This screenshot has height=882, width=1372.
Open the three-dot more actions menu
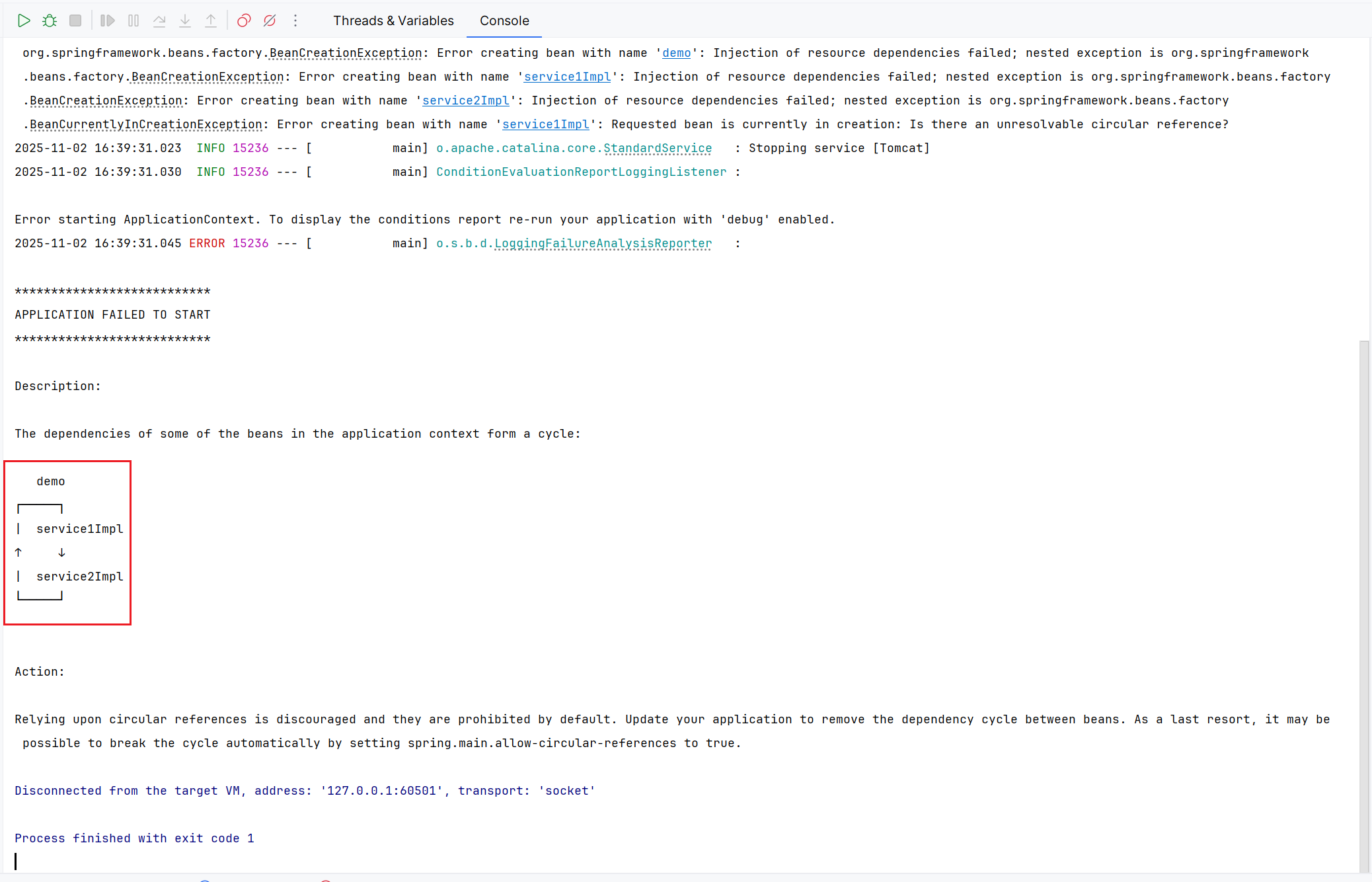pos(295,20)
